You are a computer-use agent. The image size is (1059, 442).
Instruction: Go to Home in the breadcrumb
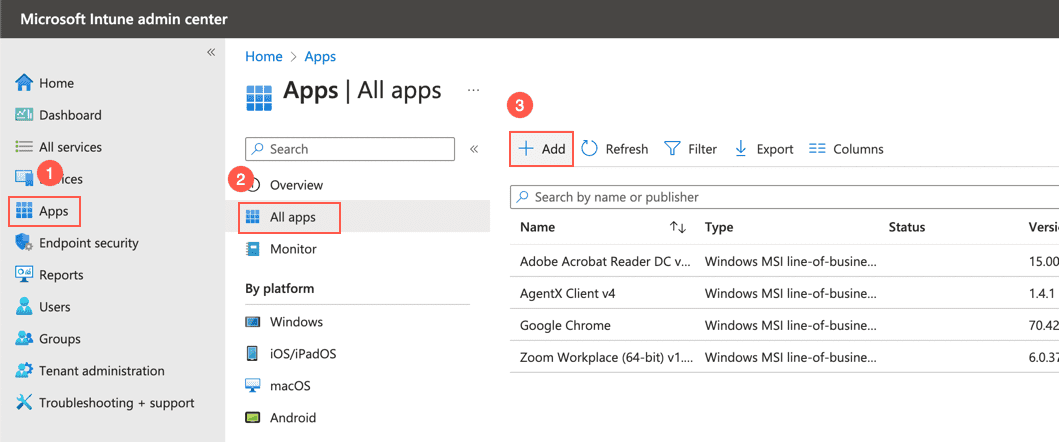[263, 57]
